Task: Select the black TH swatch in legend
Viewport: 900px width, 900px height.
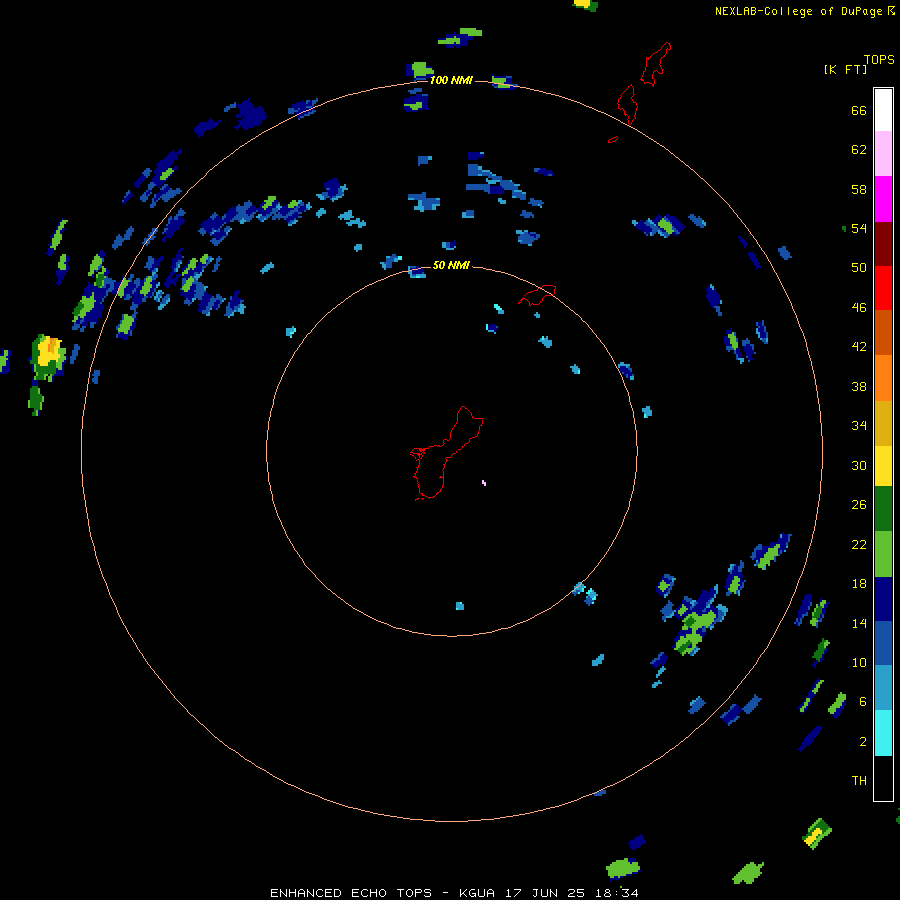Action: coord(883,778)
